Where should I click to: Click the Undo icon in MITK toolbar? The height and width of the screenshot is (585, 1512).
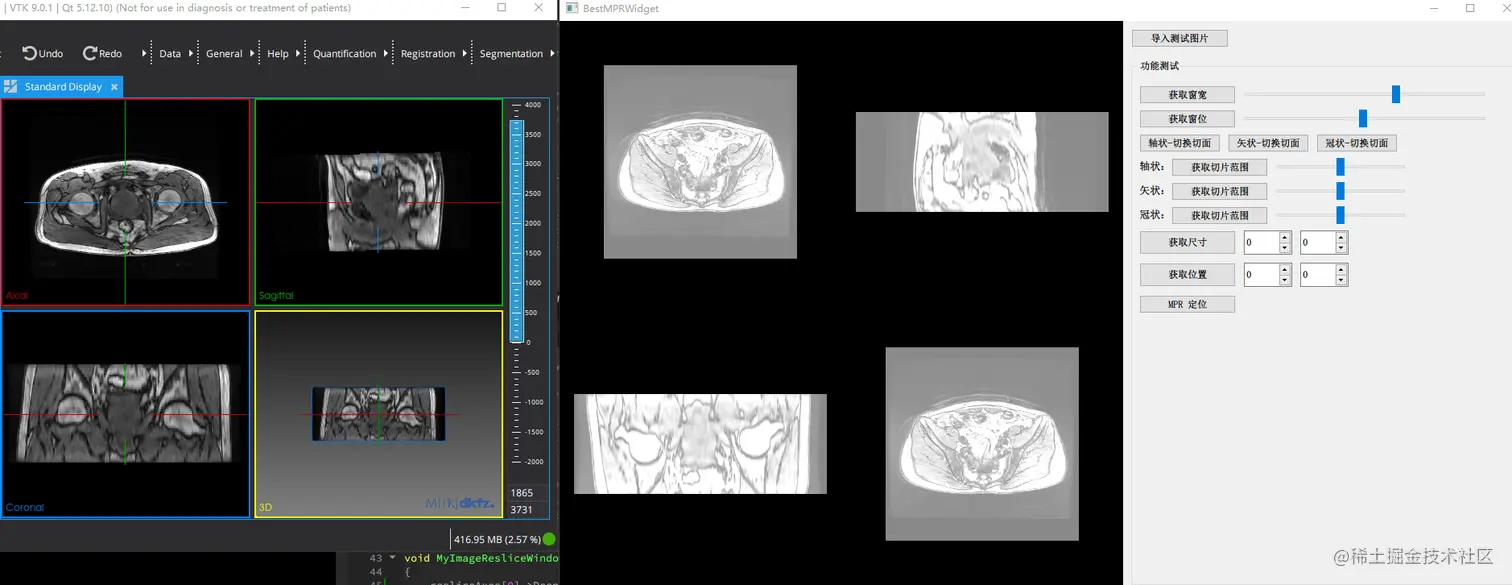(29, 53)
